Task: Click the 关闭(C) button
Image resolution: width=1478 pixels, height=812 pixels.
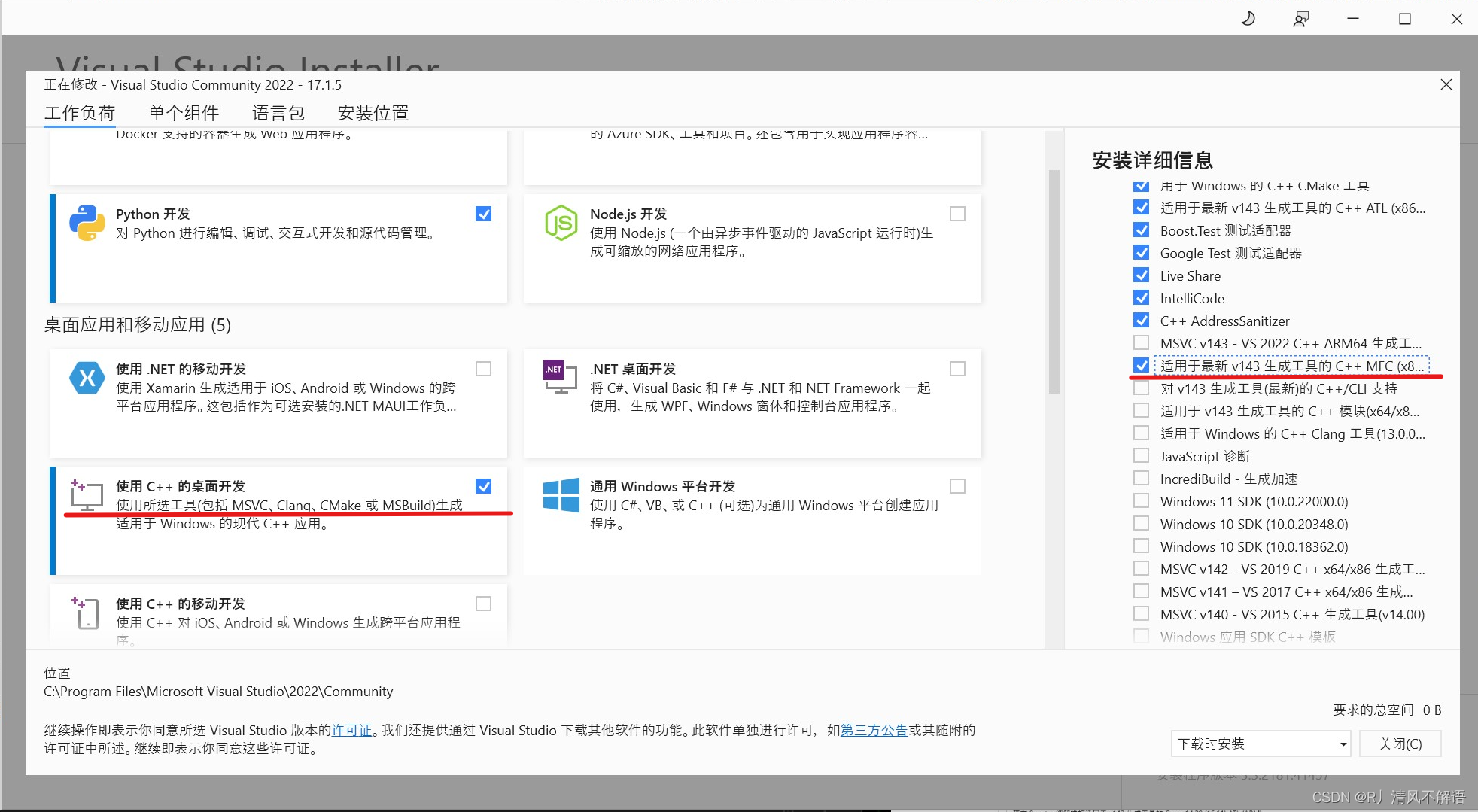Action: pos(1400,744)
